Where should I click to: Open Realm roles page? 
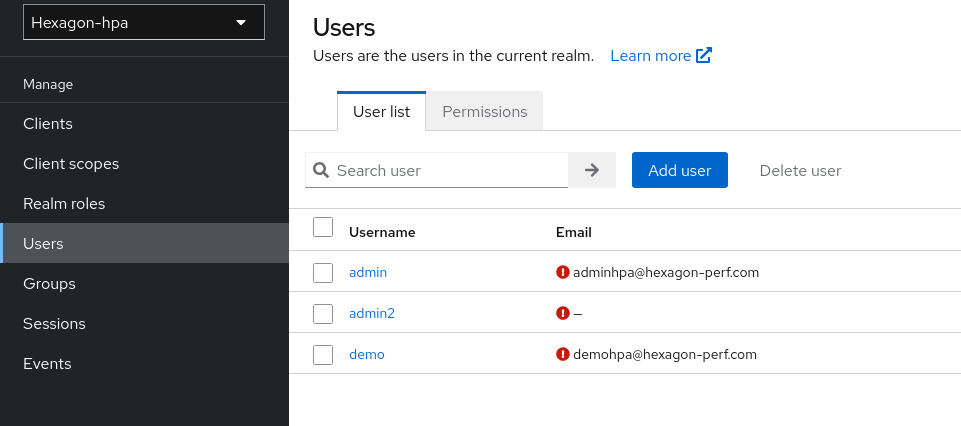point(144,203)
